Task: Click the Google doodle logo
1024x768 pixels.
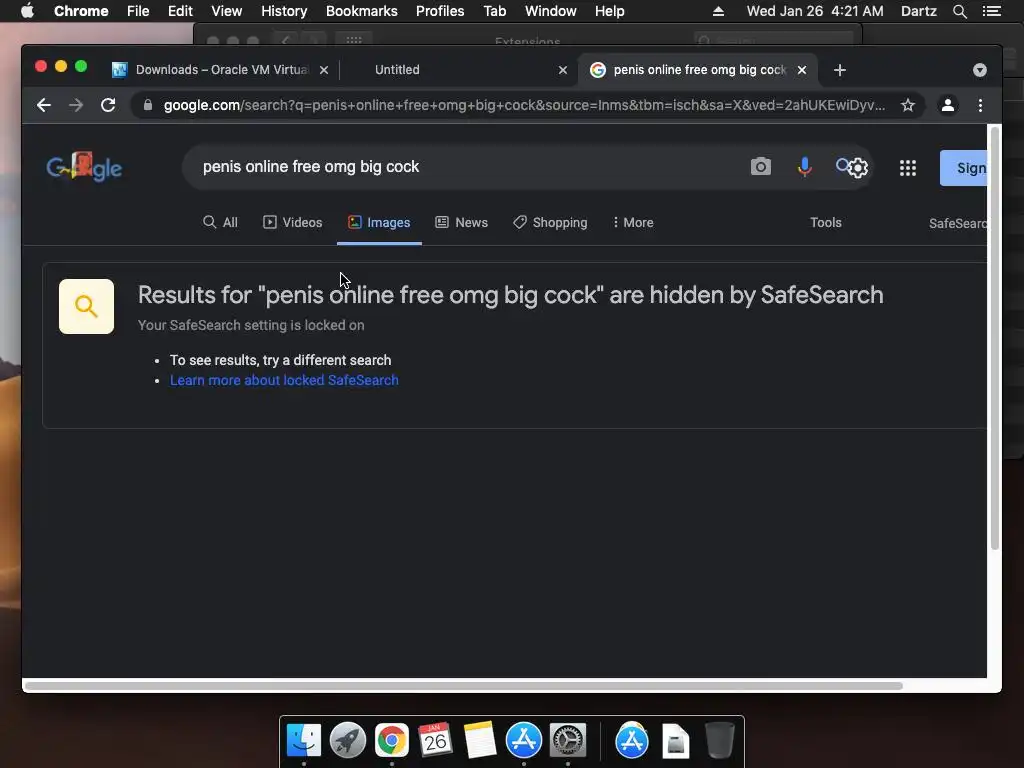Action: 84,167
